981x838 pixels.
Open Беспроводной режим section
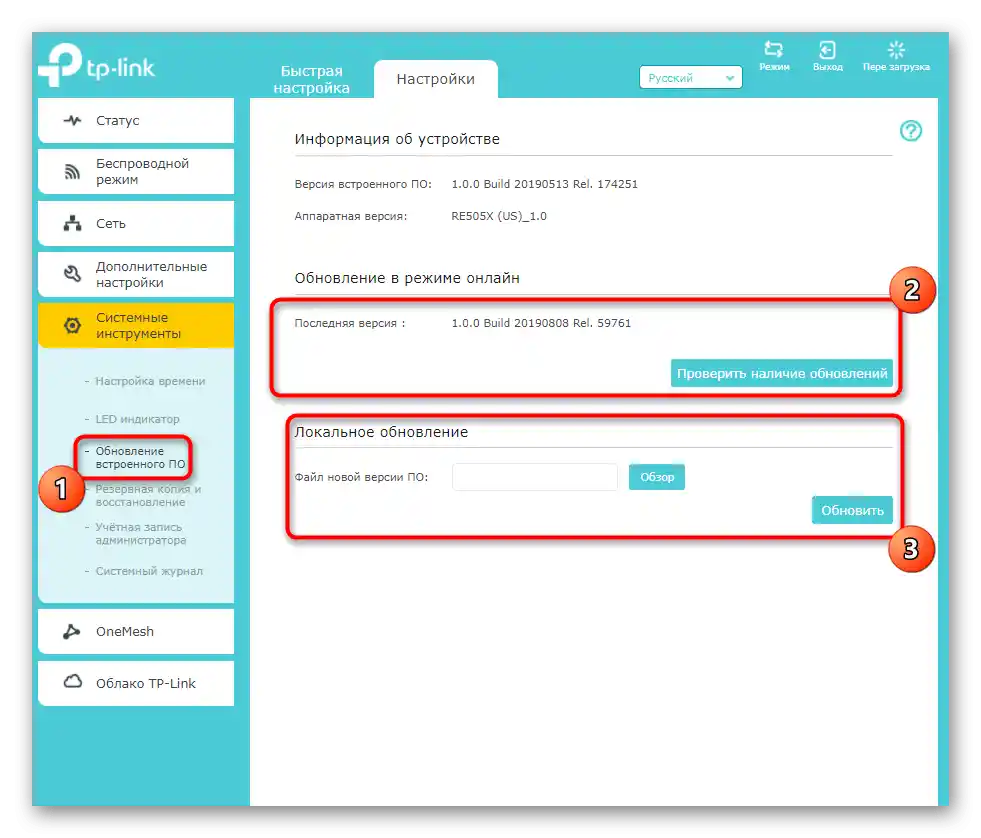pos(136,171)
